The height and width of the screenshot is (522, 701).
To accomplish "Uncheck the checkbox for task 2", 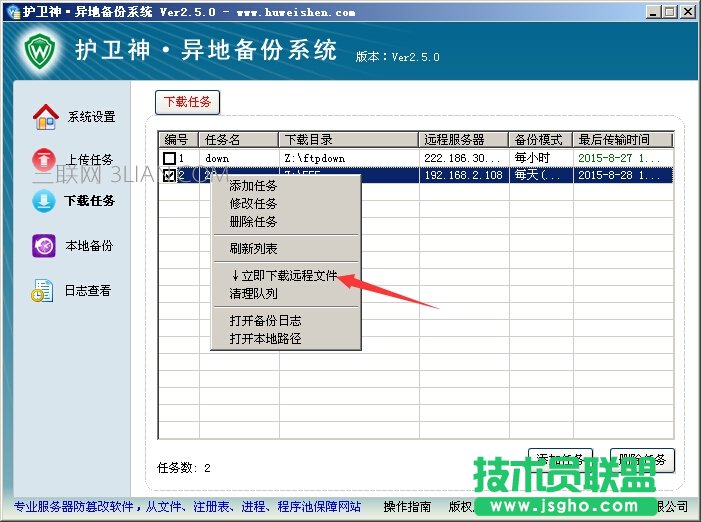I will pyautogui.click(x=170, y=176).
